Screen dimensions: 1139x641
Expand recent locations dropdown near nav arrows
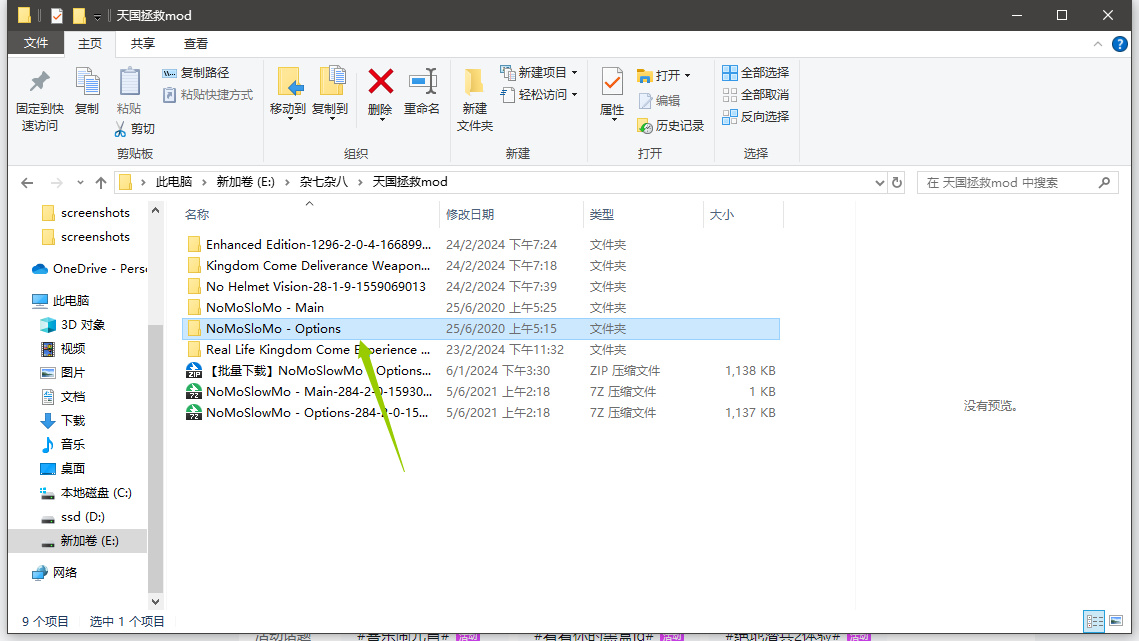tap(80, 182)
